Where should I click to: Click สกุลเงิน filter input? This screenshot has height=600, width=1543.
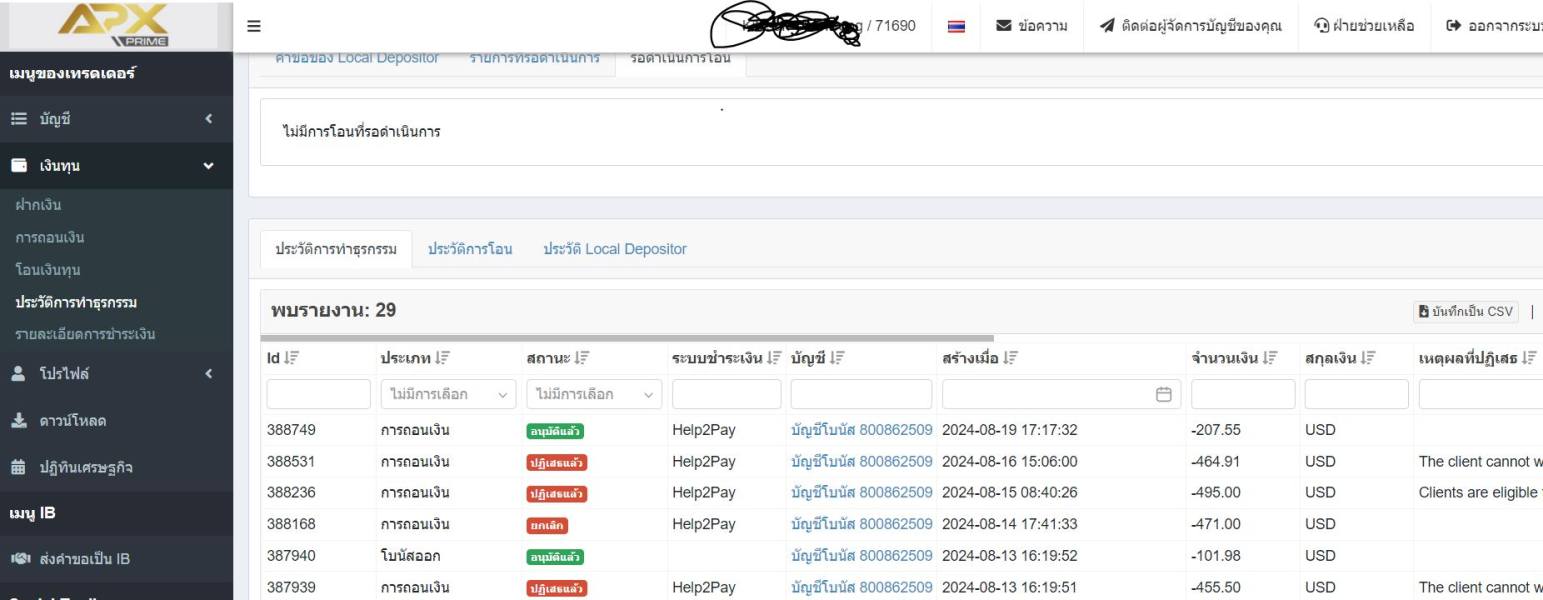(x=1357, y=395)
